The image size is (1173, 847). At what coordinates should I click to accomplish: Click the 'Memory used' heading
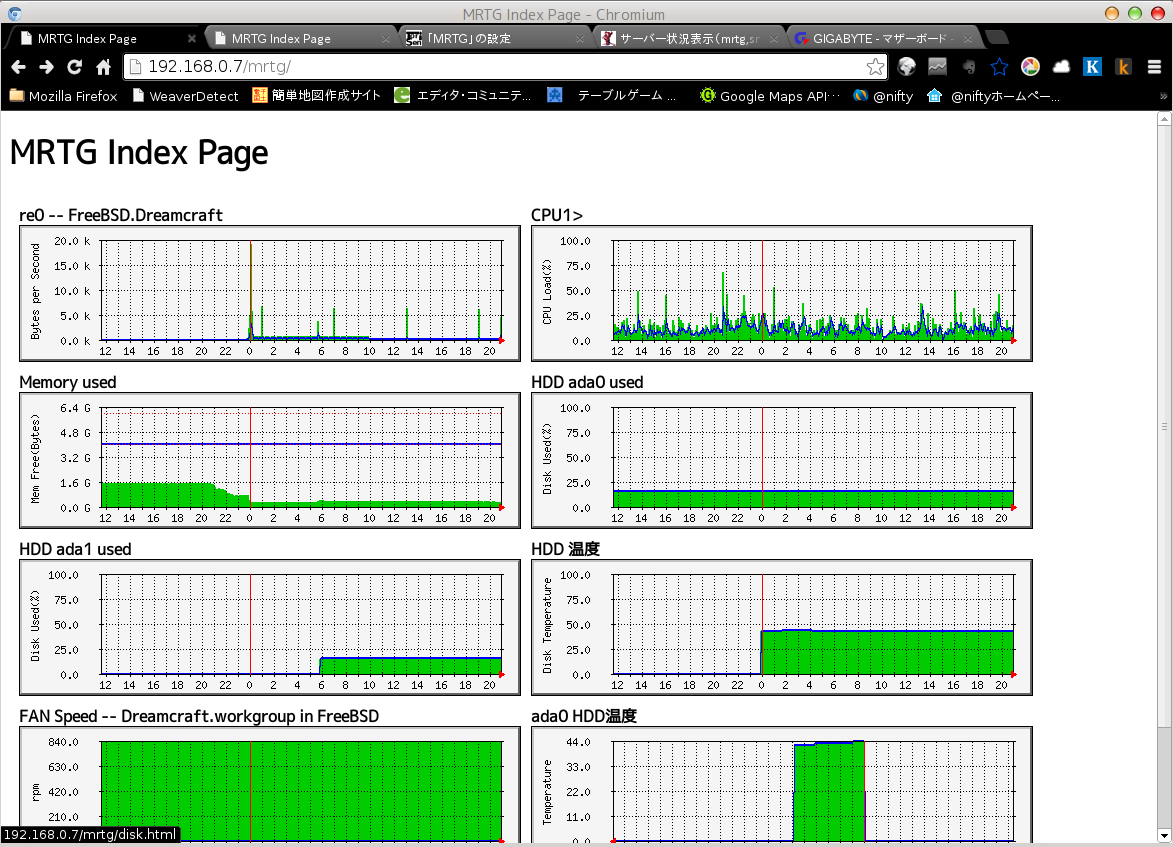point(67,382)
